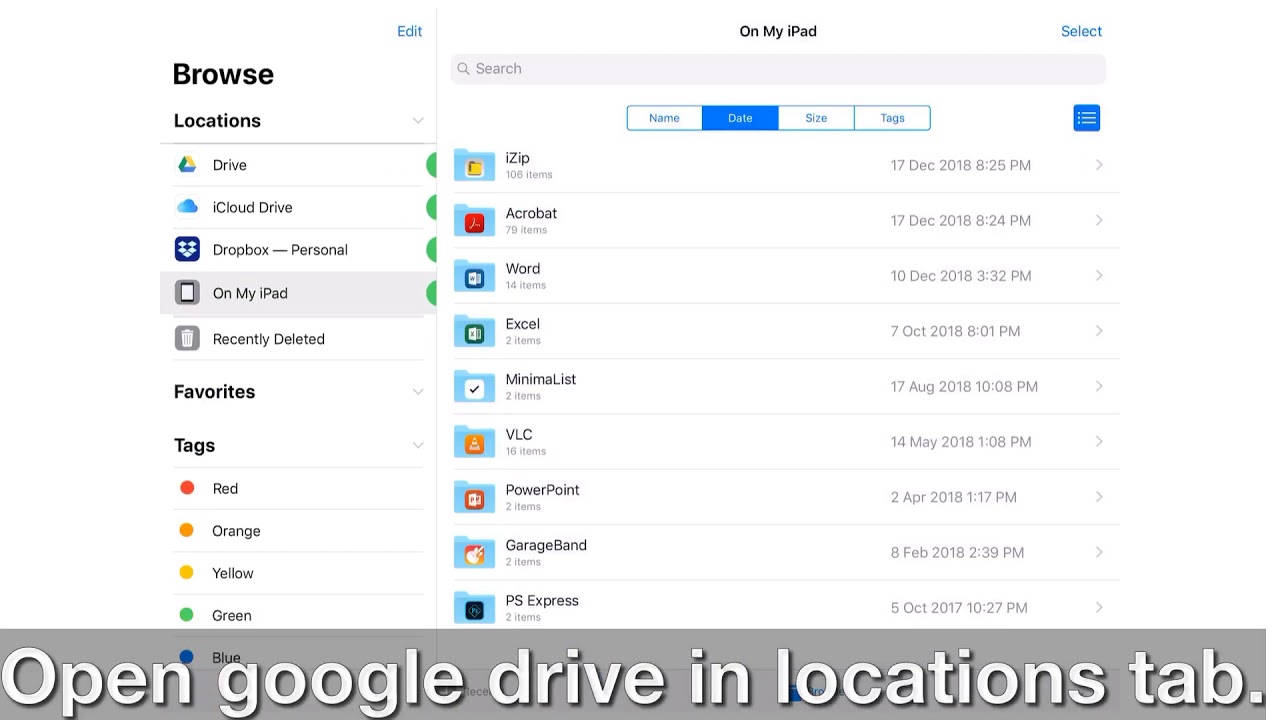Open the iZip folder icon
Viewport: 1280px width, 720px height.
[474, 165]
